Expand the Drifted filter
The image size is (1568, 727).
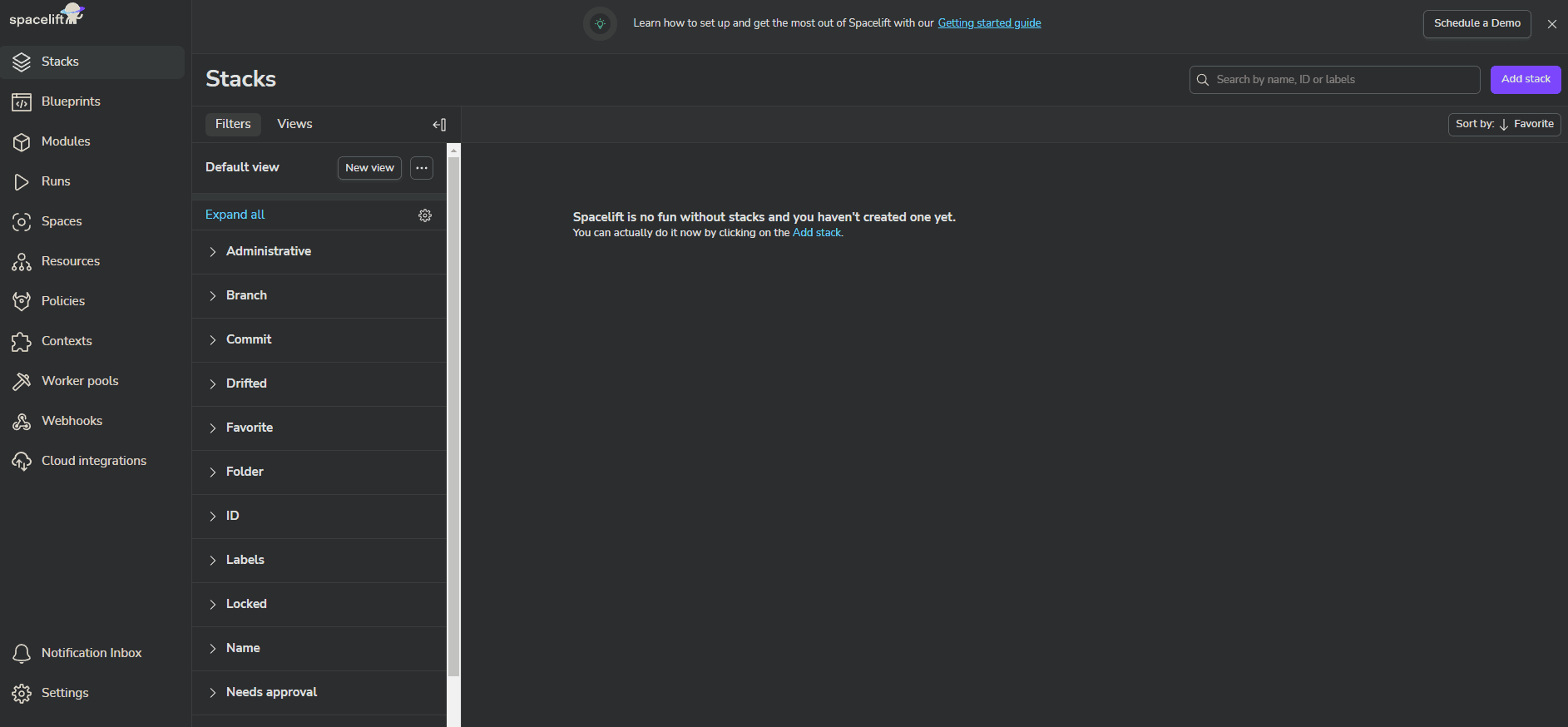point(319,383)
